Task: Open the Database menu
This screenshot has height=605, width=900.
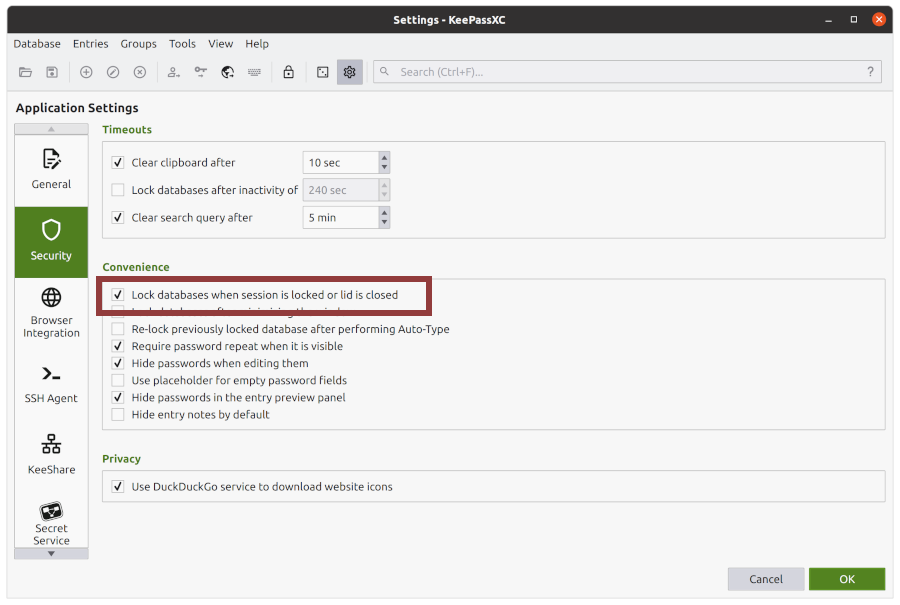Action: [37, 43]
